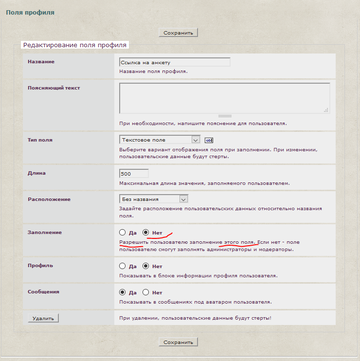Click the Профиль row label
360x361 pixels.
[40, 266]
